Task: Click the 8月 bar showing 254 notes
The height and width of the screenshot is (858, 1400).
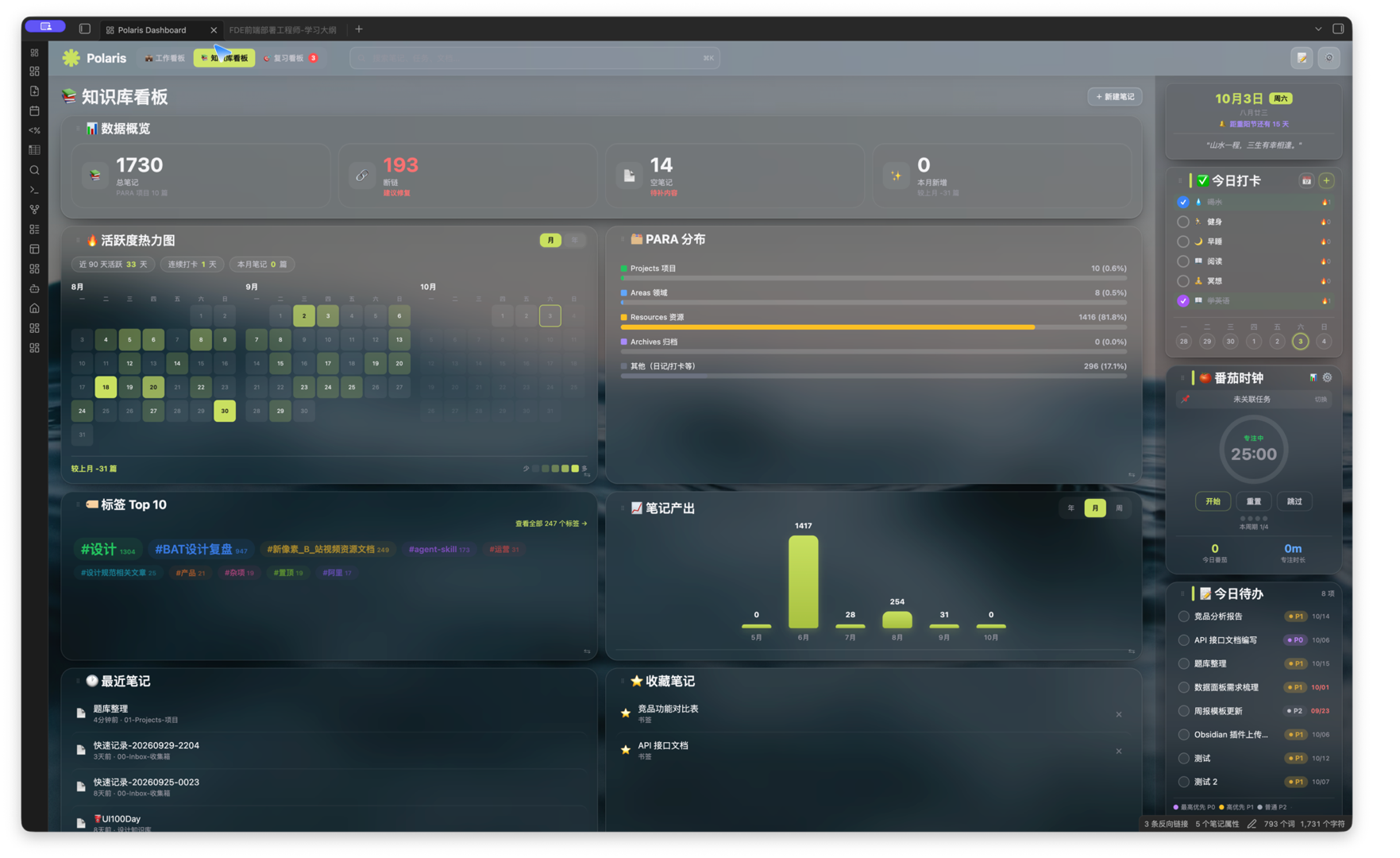Action: (897, 620)
